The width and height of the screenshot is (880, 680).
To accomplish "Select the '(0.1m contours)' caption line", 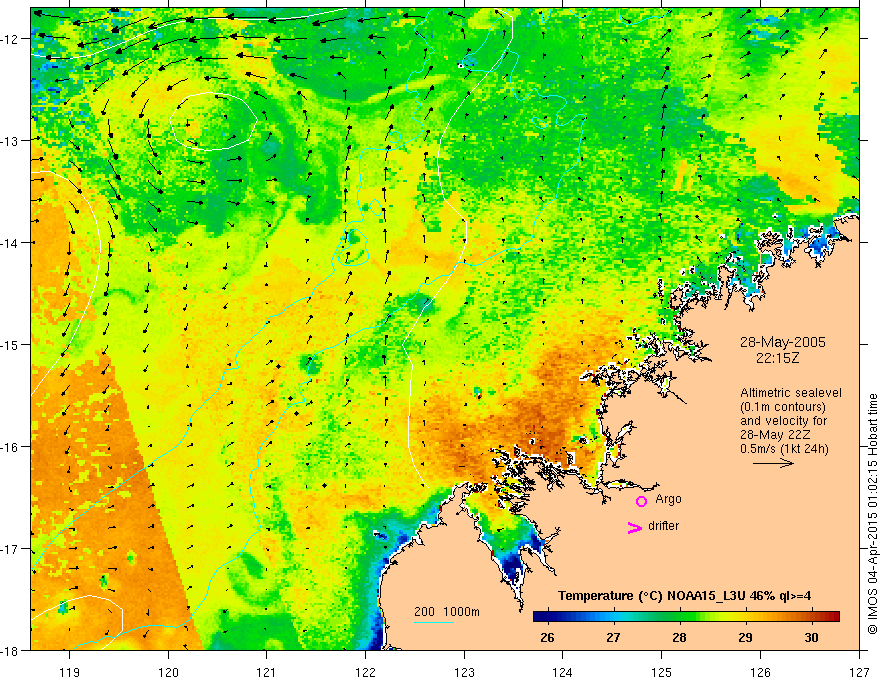I will pos(783,407).
